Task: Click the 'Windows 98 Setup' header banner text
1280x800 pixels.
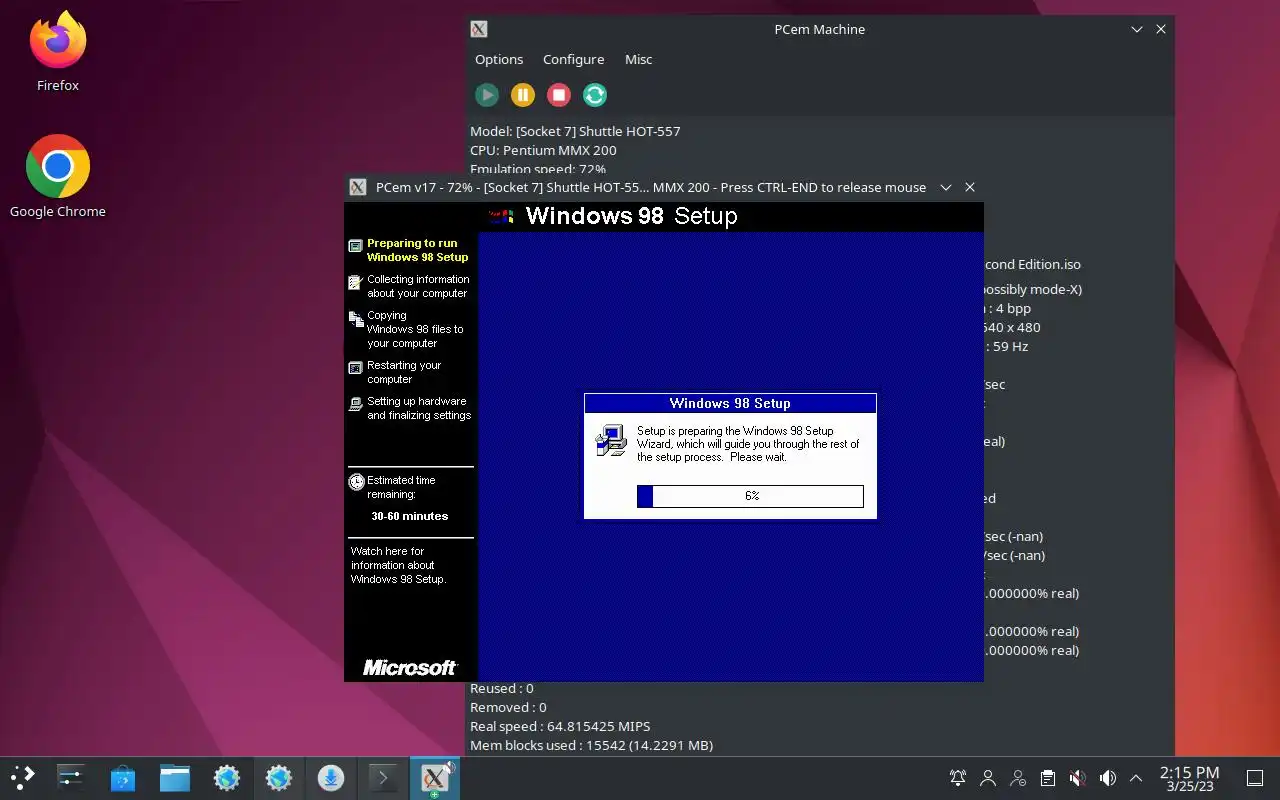Action: [631, 215]
